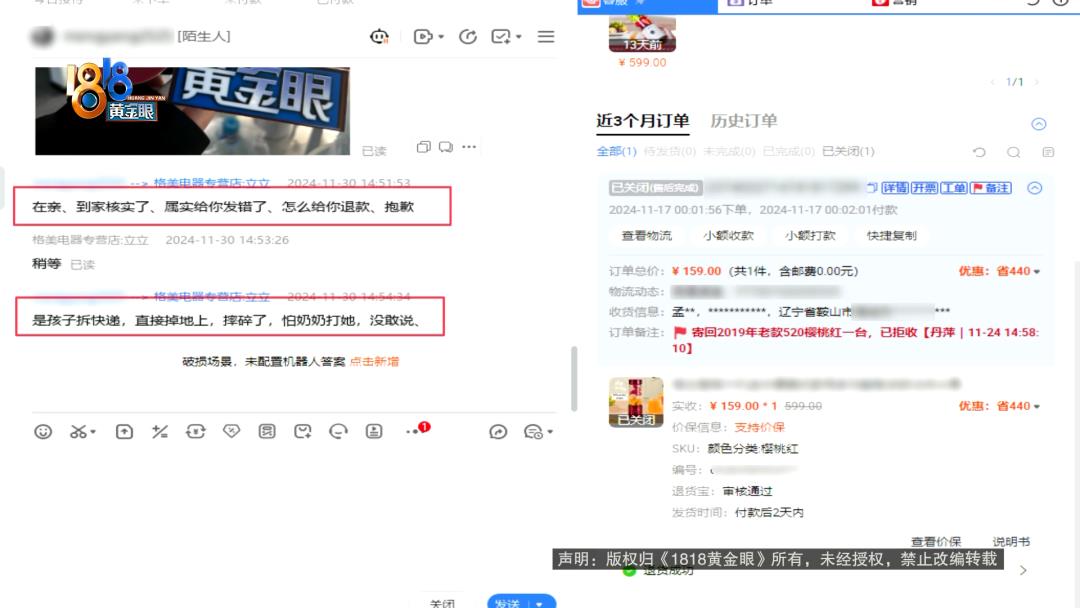Click the shopping bag recommend icon in toolbar
Viewport: 1080px width, 608px height.
coord(303,432)
